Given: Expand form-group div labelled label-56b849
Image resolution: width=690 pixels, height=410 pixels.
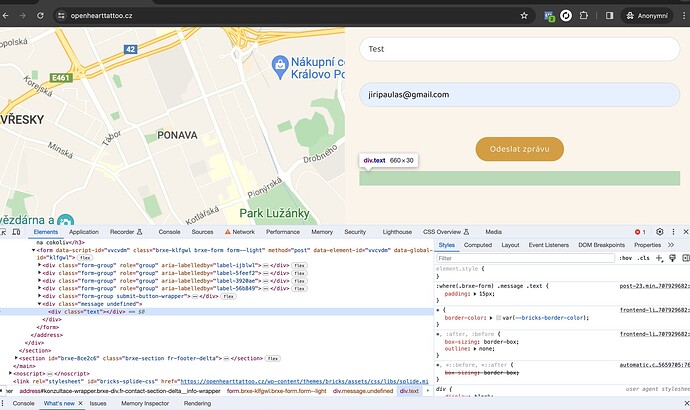Looking at the screenshot, I should (x=40, y=289).
